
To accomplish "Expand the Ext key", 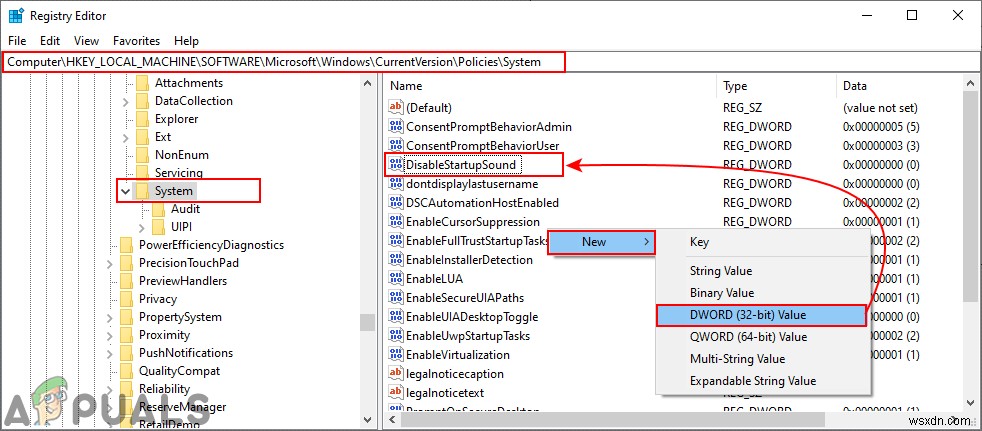I will [126, 137].
